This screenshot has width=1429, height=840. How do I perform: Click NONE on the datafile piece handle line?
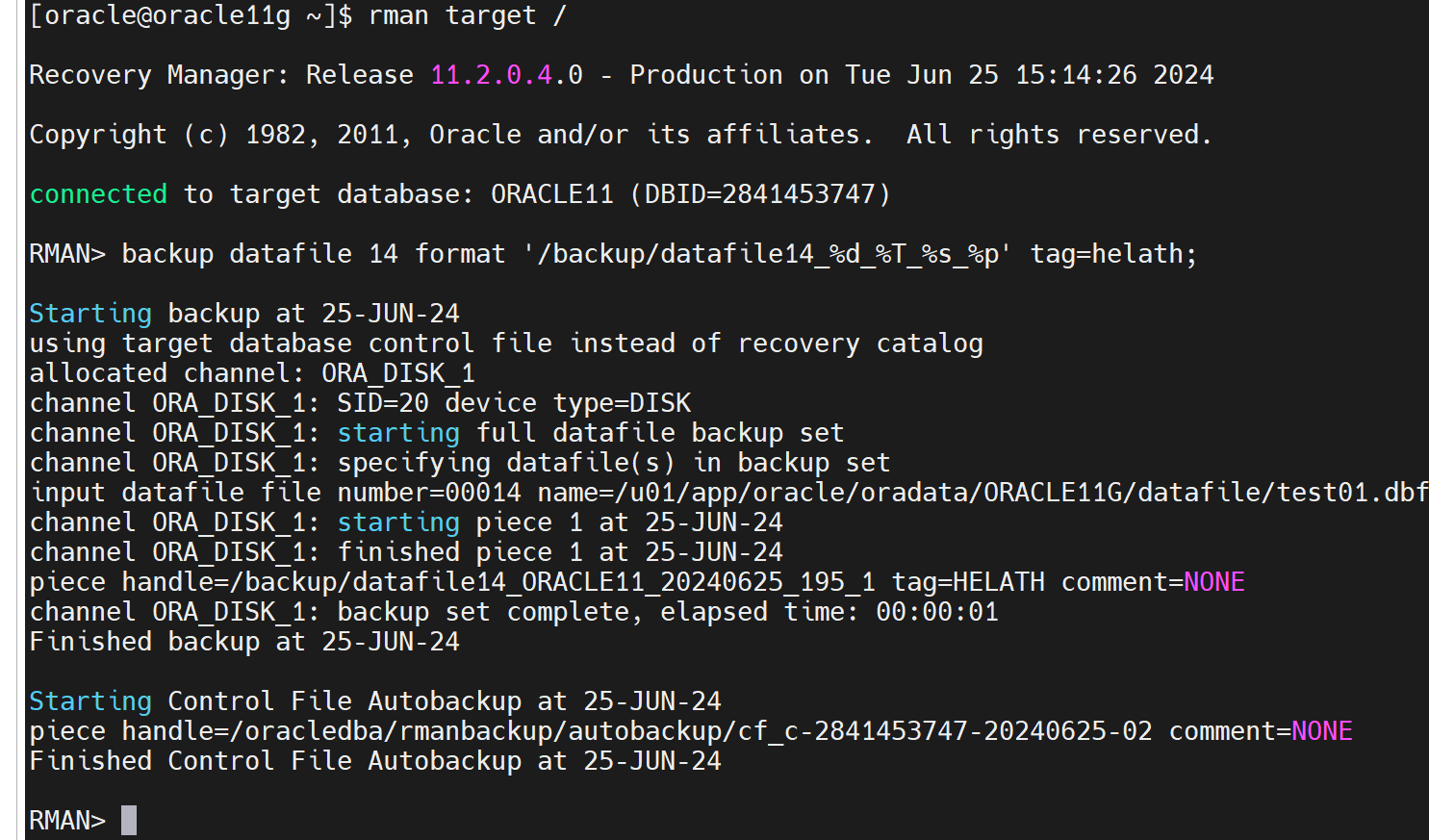click(1214, 582)
